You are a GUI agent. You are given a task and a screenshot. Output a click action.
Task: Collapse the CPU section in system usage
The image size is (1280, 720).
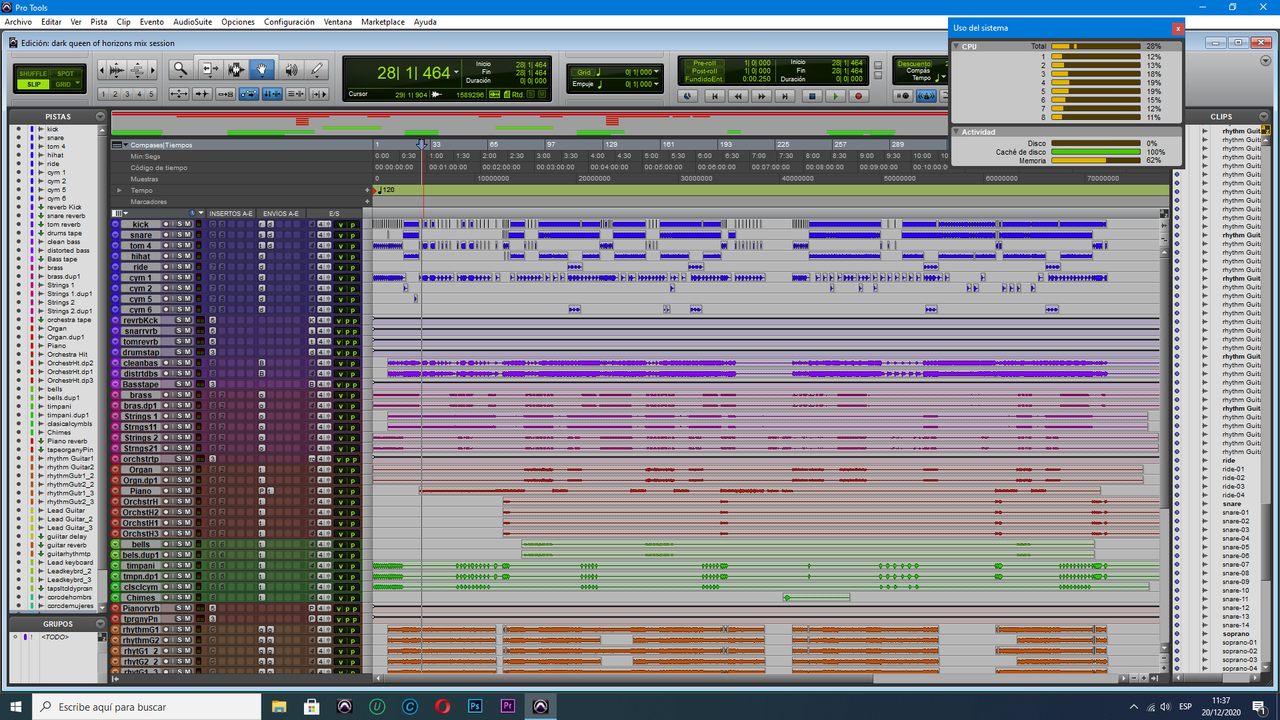(957, 46)
